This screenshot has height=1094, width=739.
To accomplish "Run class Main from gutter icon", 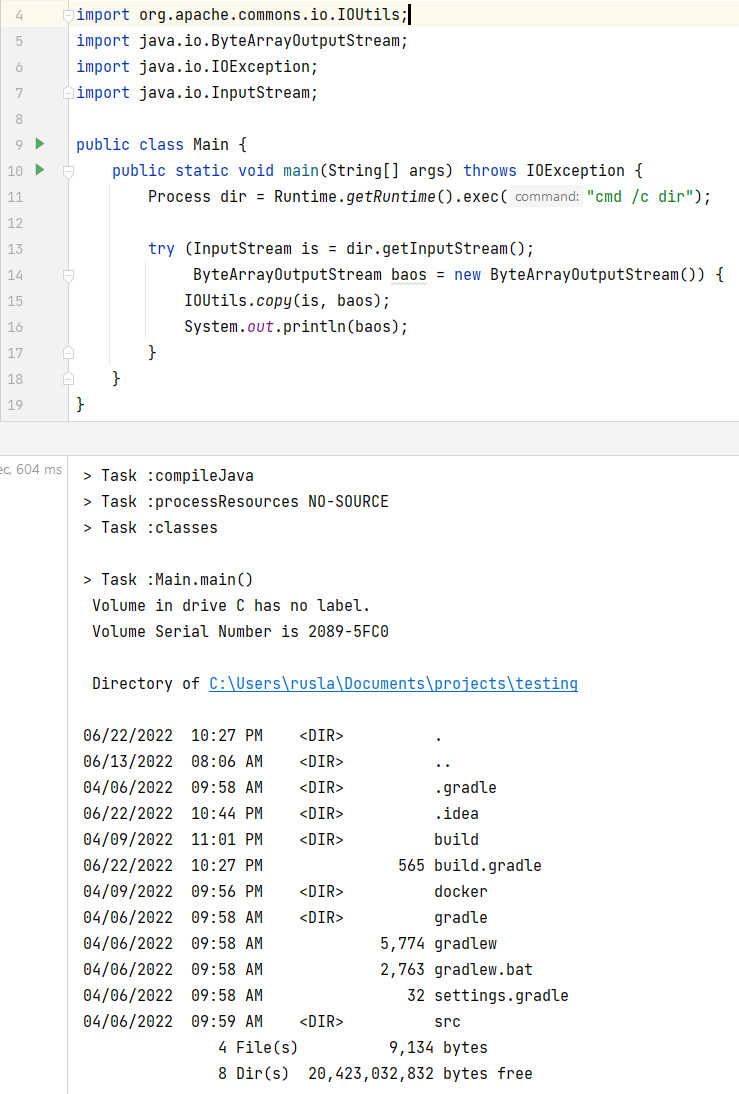I will pos(40,144).
